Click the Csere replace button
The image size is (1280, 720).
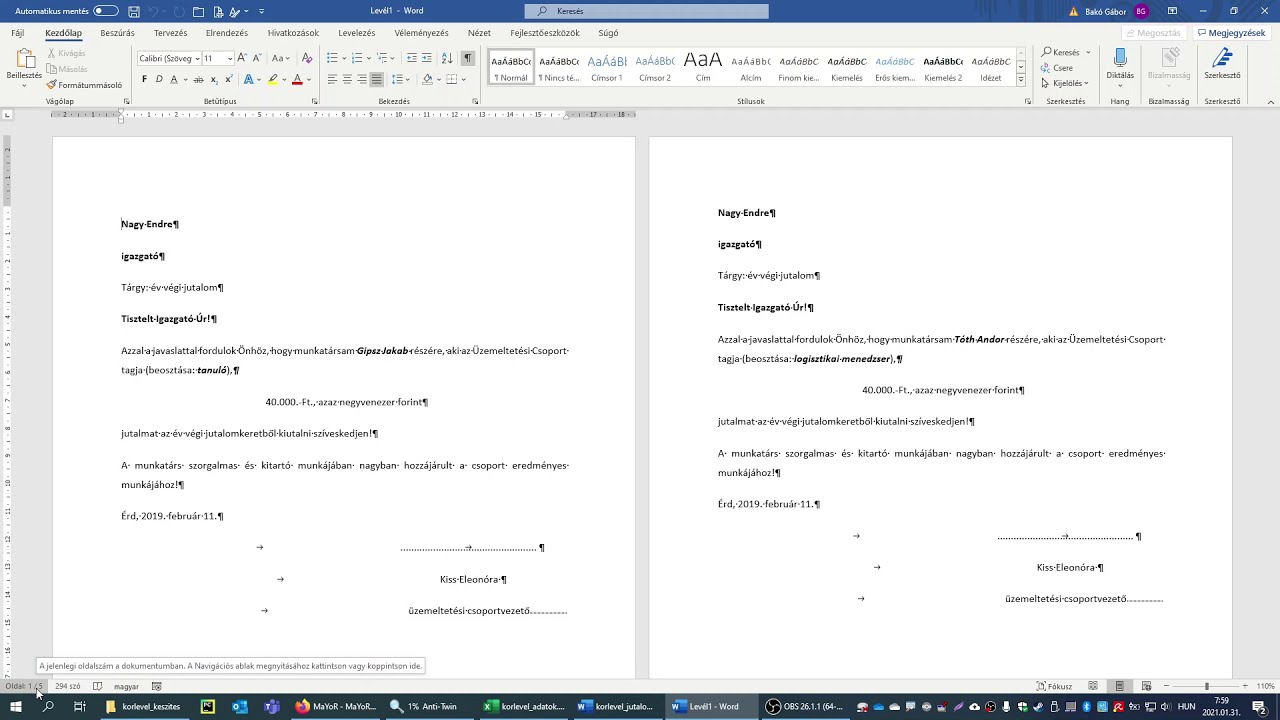[1058, 68]
